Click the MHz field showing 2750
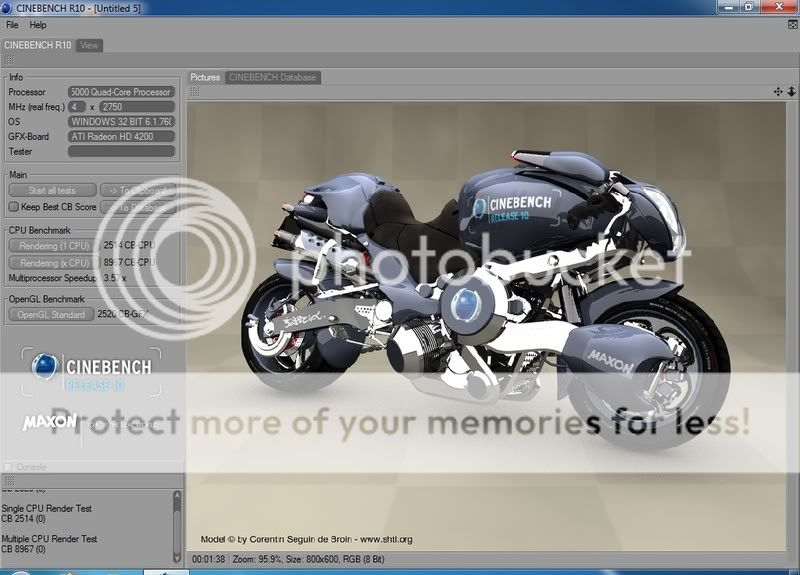 click(137, 107)
